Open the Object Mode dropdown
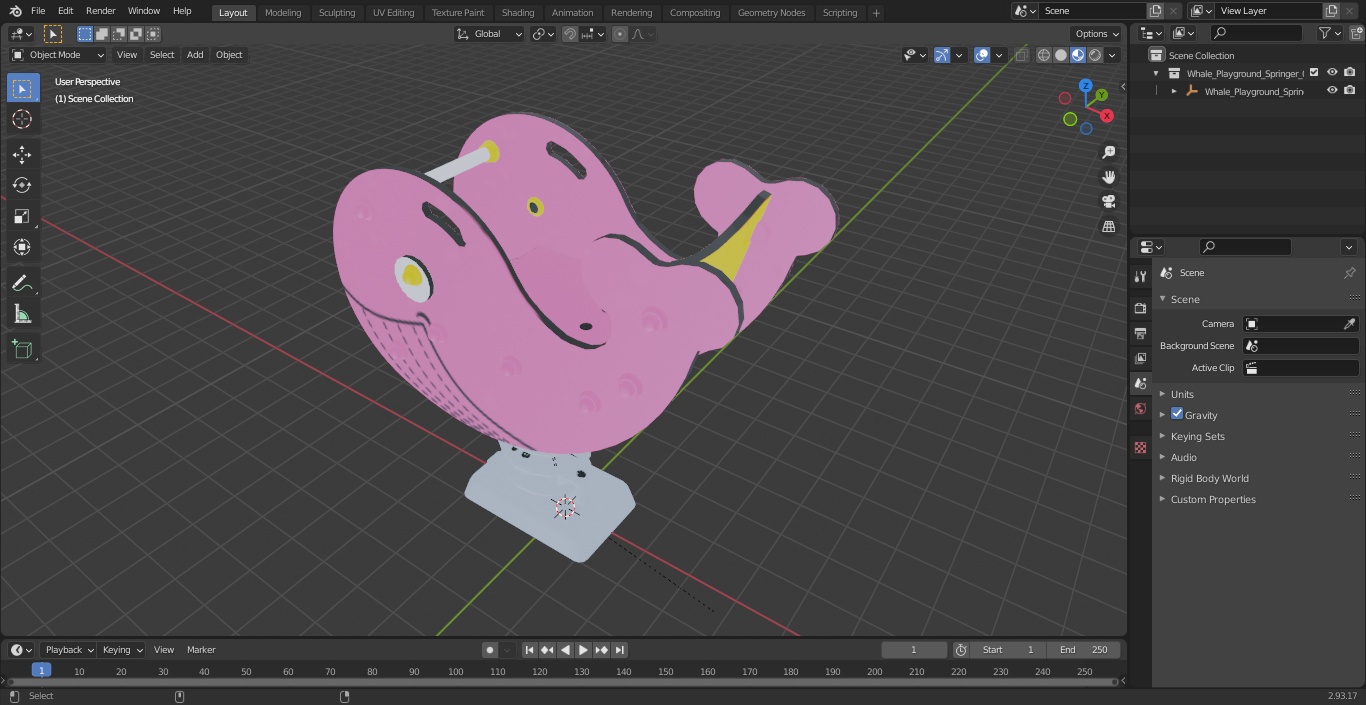The width and height of the screenshot is (1366, 705). (x=58, y=55)
